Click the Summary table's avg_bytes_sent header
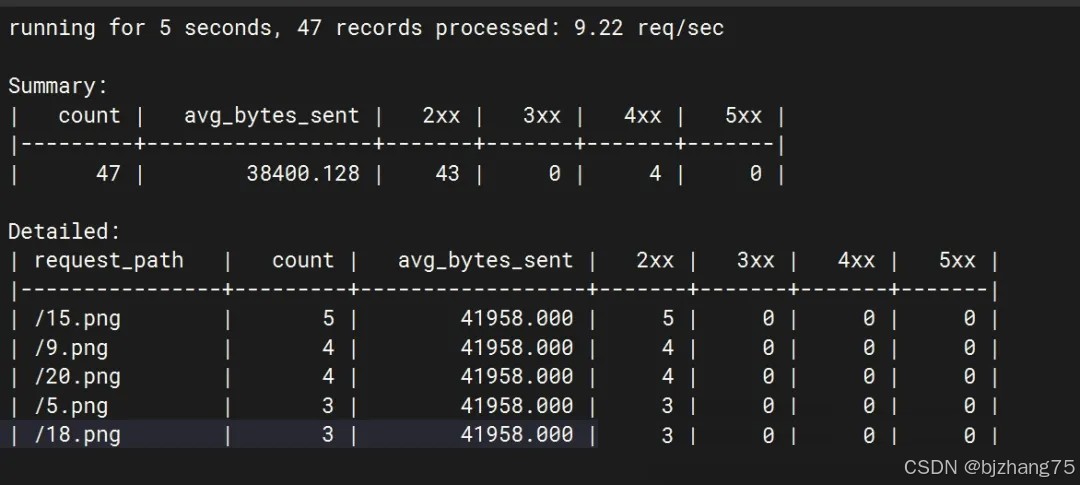The width and height of the screenshot is (1080, 485). click(x=271, y=116)
